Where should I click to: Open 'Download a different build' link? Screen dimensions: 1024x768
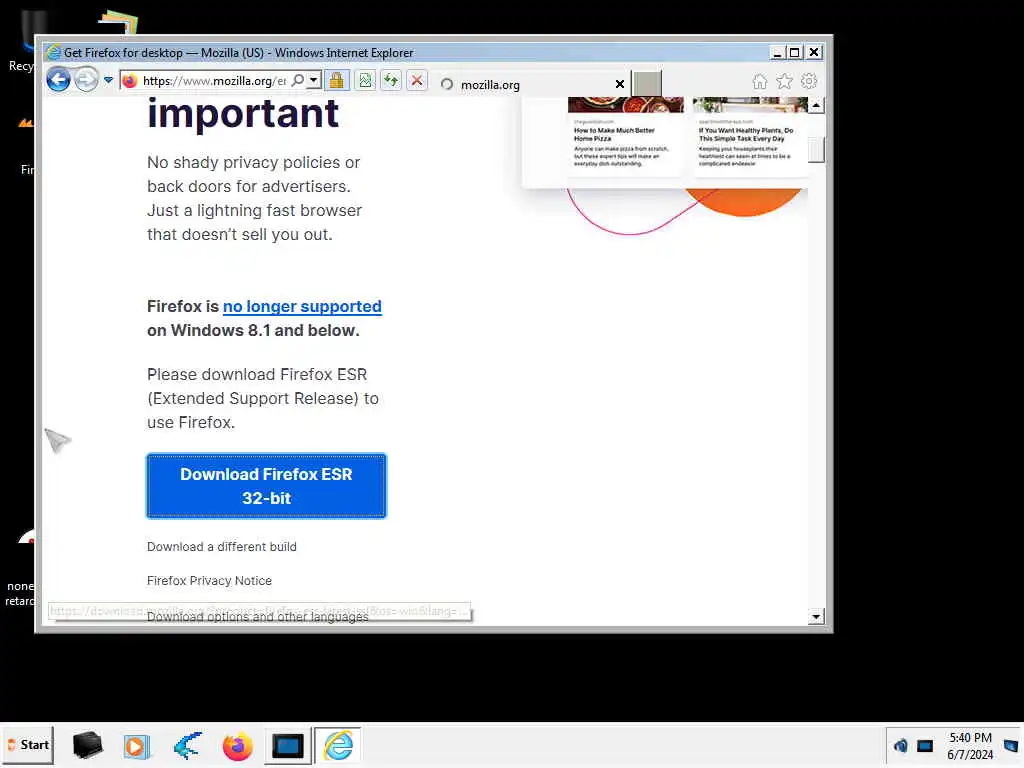point(221,547)
